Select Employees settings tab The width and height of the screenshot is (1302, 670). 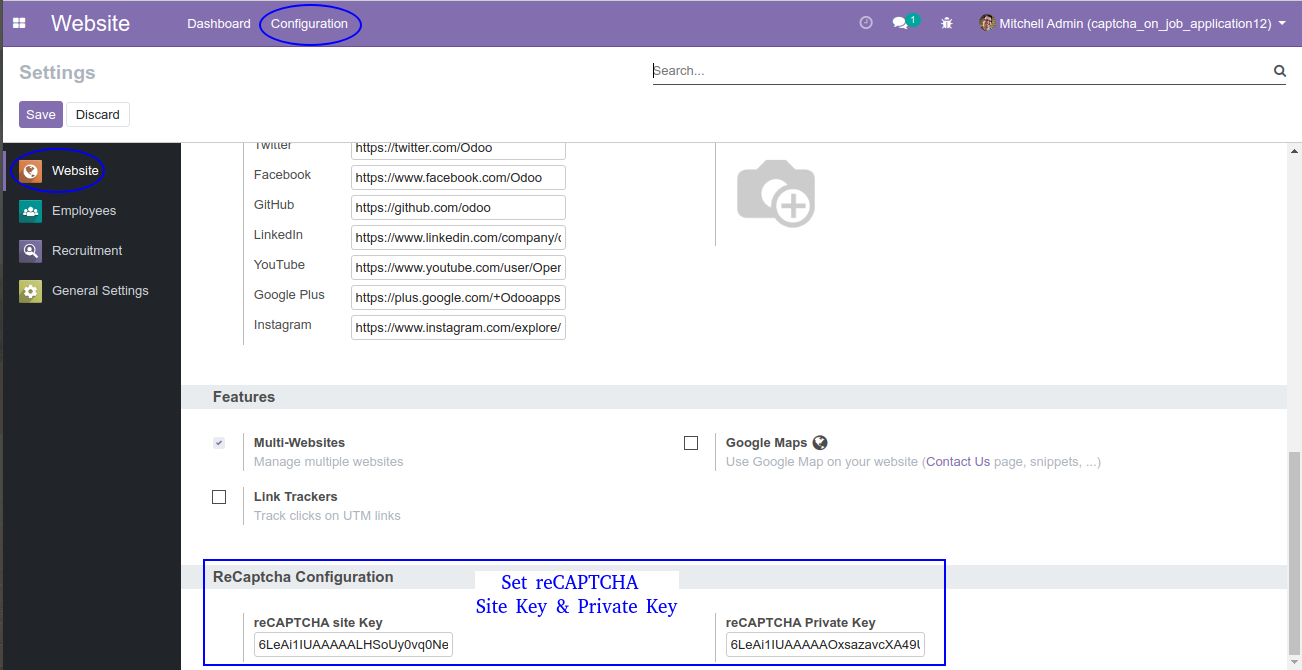91,211
